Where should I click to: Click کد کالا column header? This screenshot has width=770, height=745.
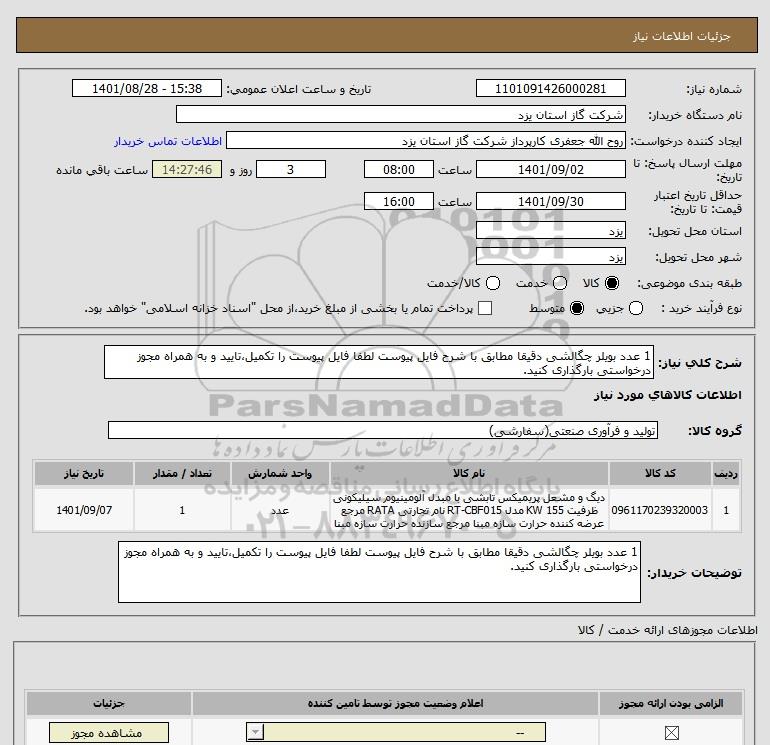point(660,473)
